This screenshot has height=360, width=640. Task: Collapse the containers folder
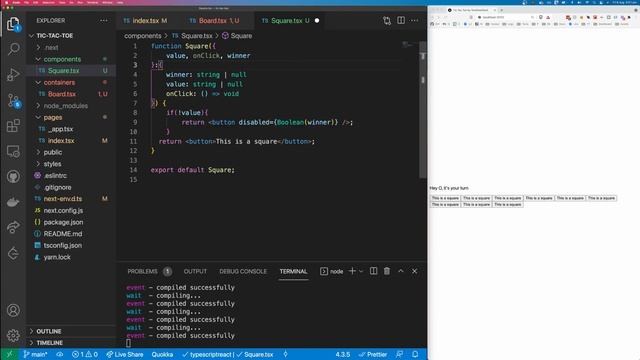59,82
